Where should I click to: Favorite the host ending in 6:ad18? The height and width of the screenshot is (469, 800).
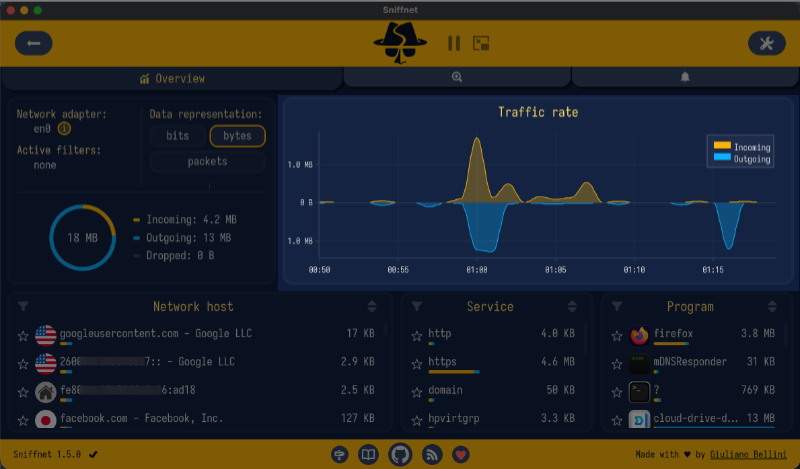pos(23,392)
